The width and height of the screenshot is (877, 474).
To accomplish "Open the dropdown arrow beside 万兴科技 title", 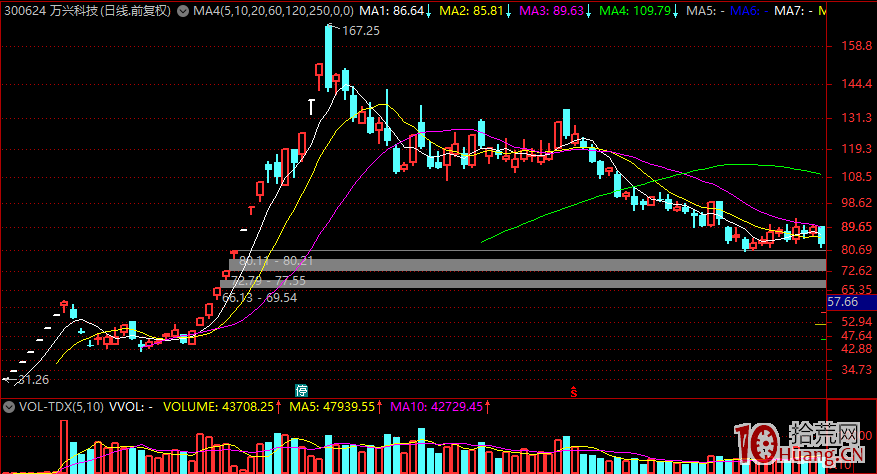I will click(x=183, y=11).
